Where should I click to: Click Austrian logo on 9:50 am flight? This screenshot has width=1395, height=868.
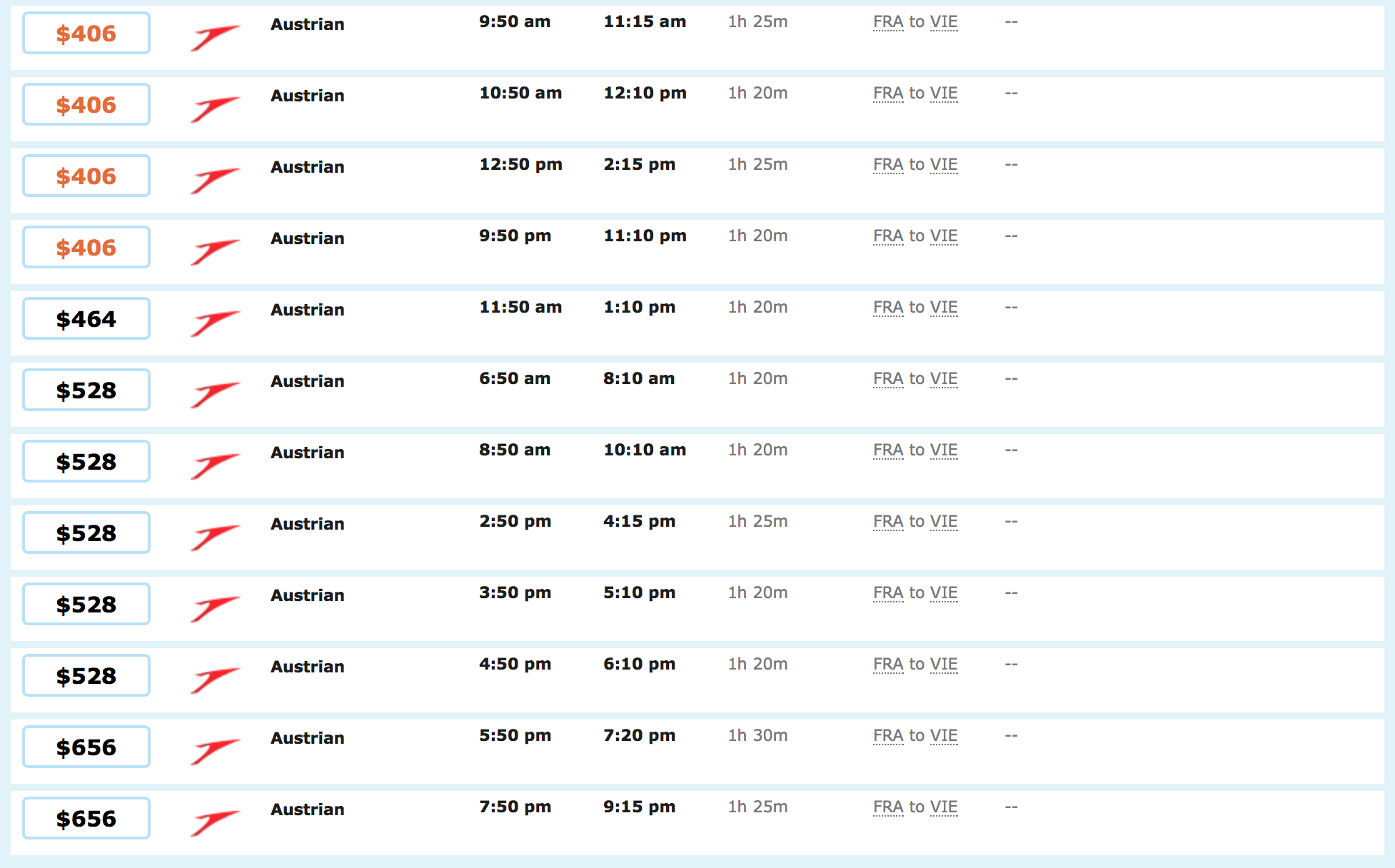[x=214, y=37]
